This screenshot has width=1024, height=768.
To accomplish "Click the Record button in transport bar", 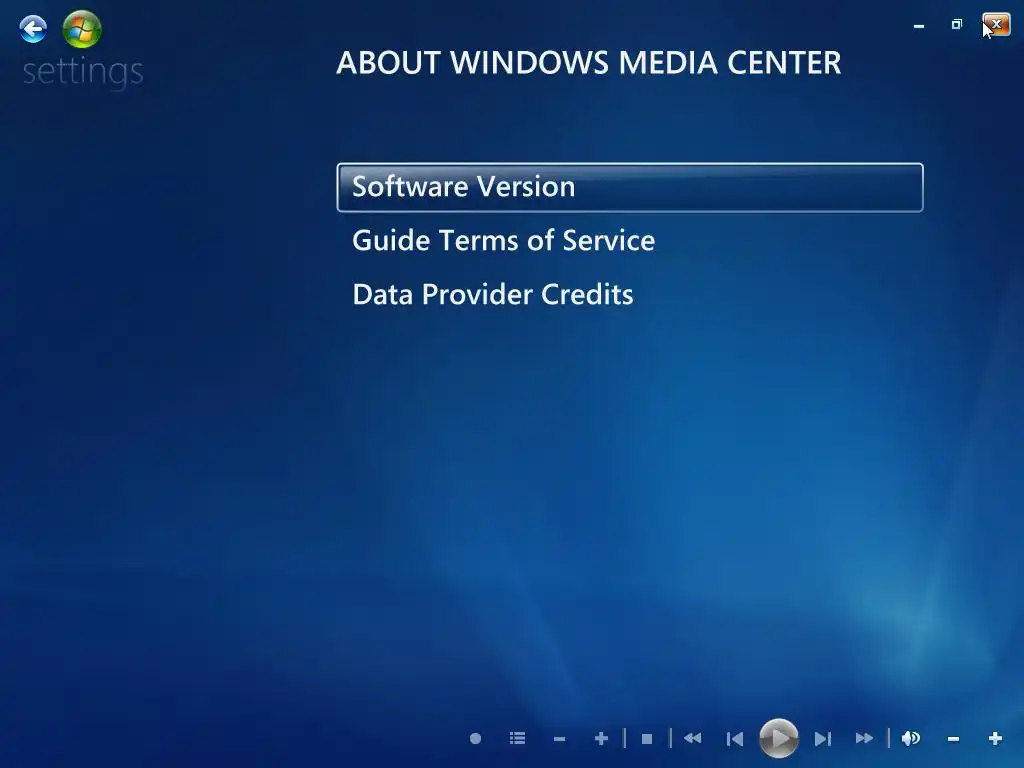I will pos(475,739).
